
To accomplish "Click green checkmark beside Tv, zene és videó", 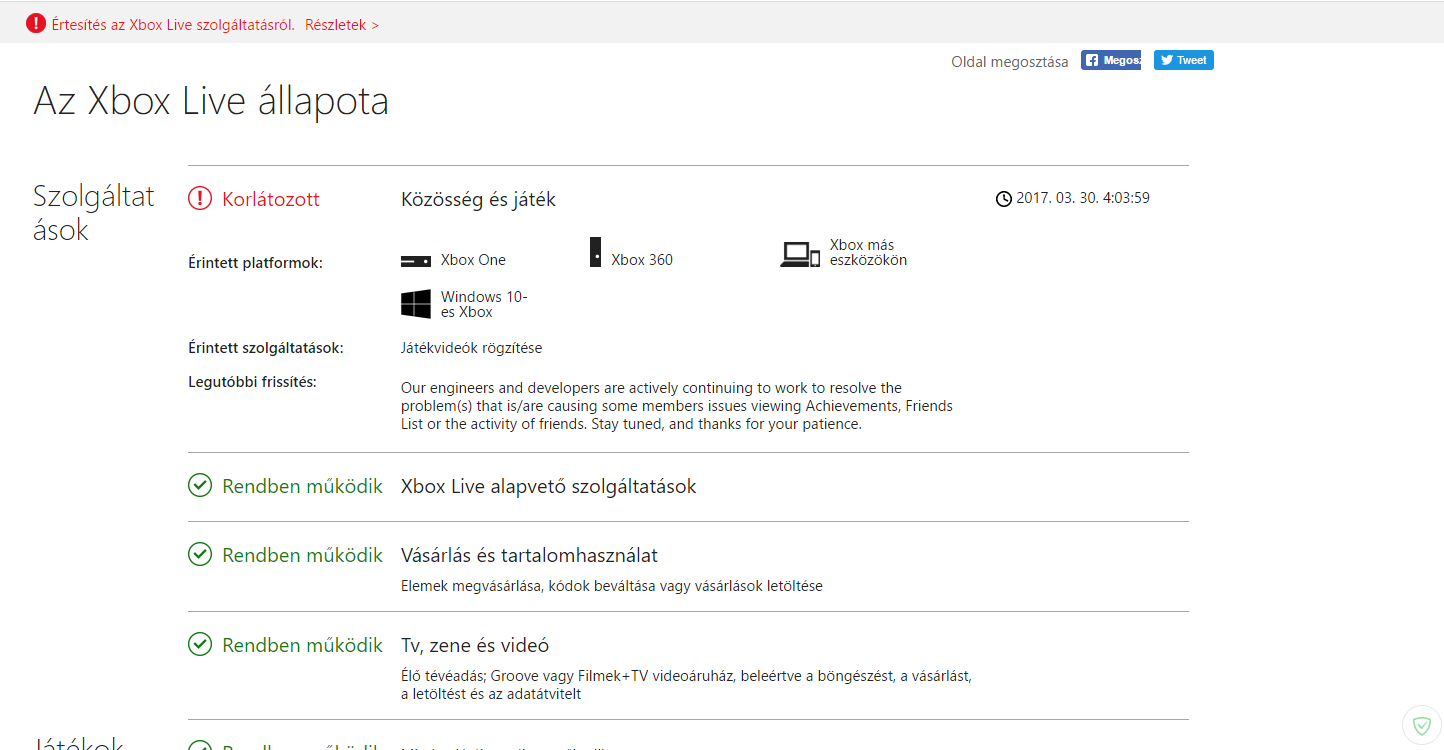I will [200, 644].
